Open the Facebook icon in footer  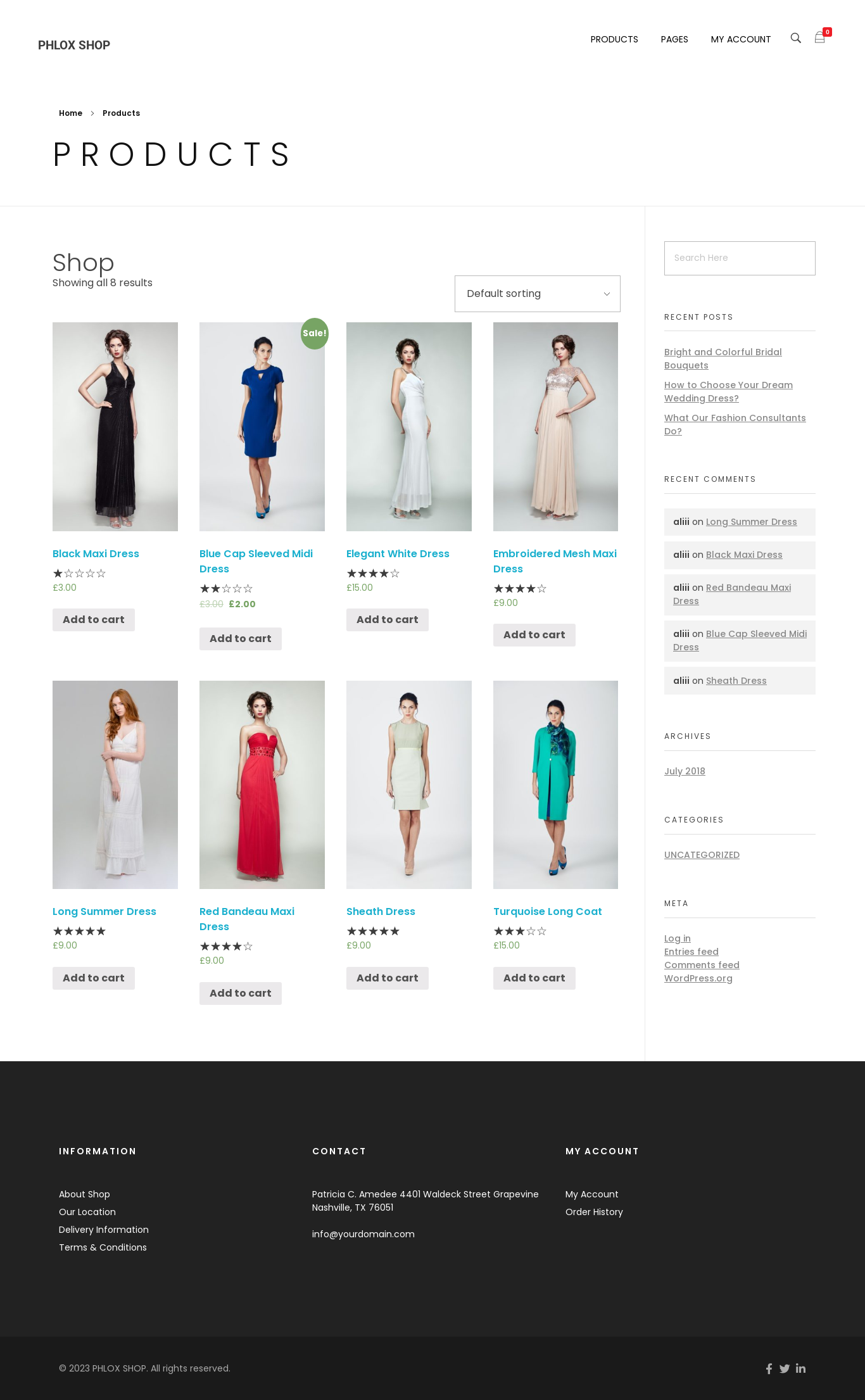point(769,1368)
